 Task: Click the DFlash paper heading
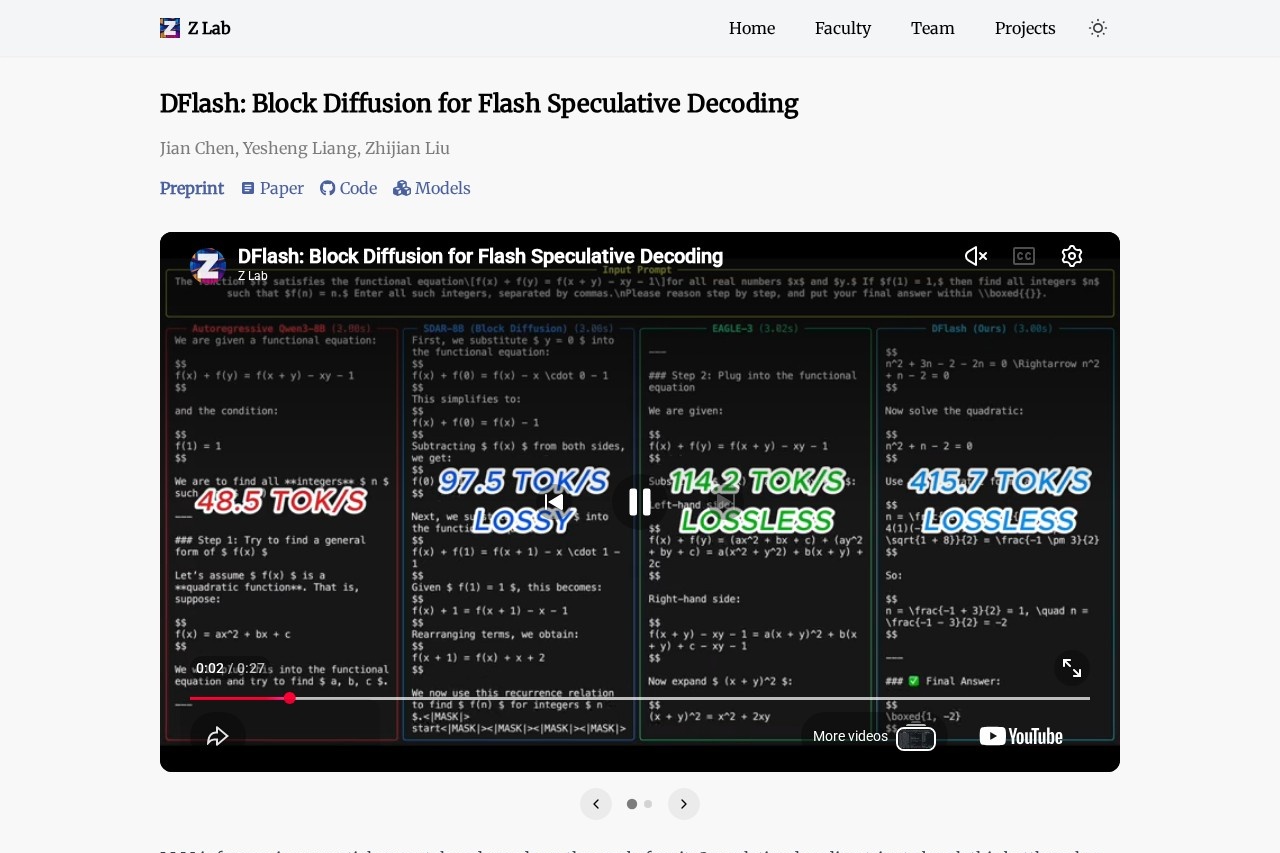(x=479, y=104)
